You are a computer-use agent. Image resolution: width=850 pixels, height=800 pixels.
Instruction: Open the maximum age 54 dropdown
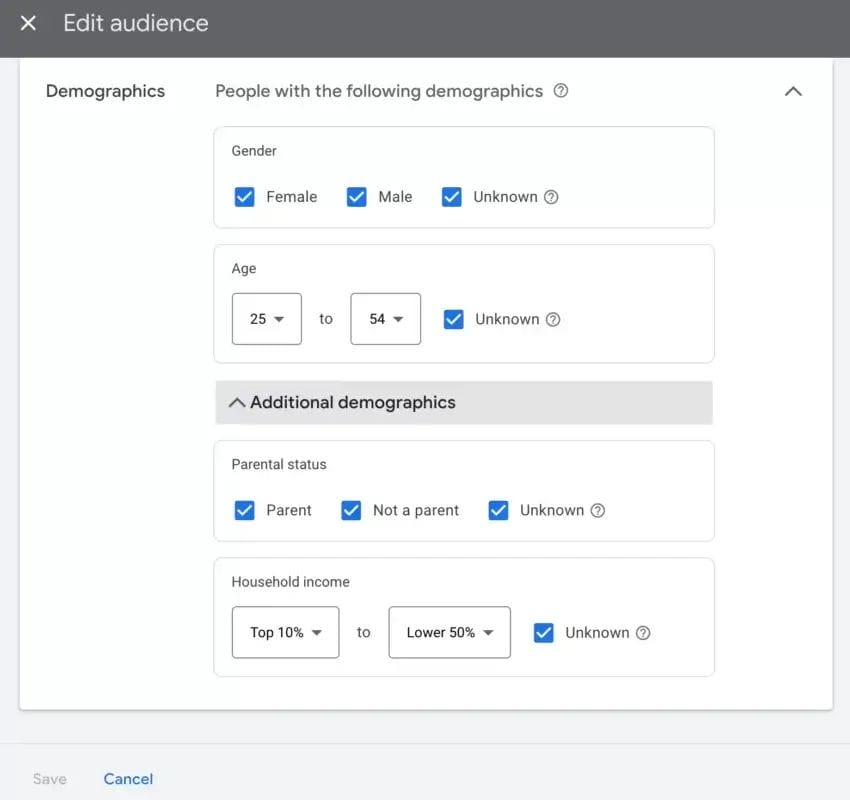coord(385,319)
